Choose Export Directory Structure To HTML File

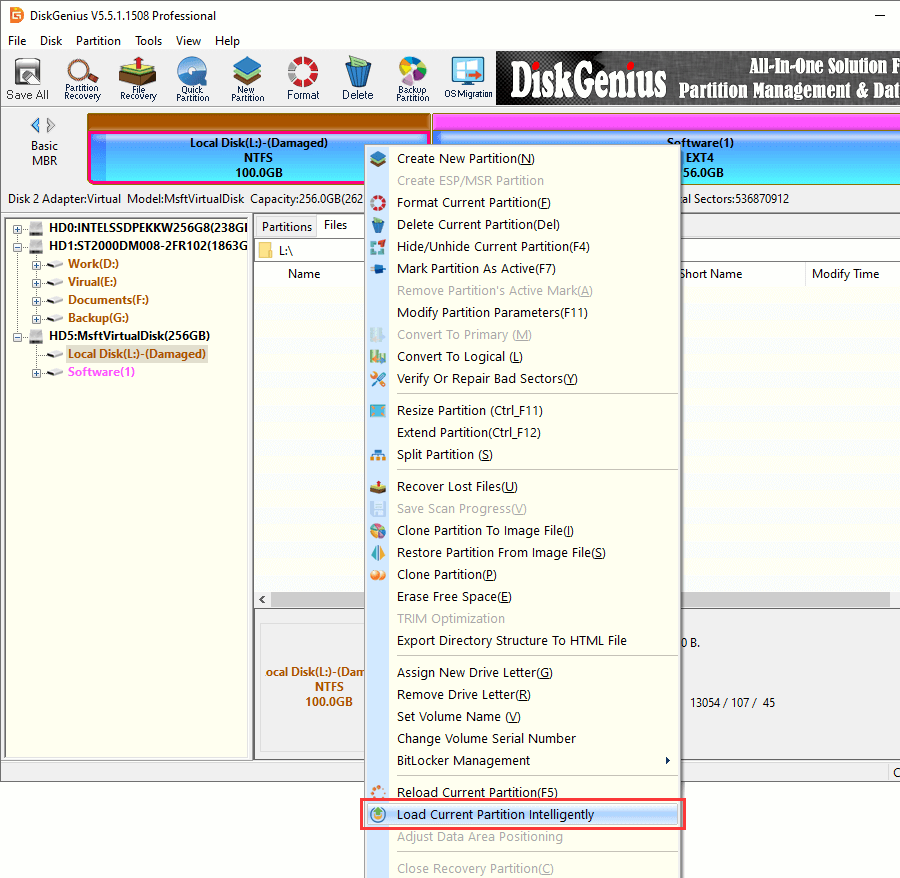(522, 641)
